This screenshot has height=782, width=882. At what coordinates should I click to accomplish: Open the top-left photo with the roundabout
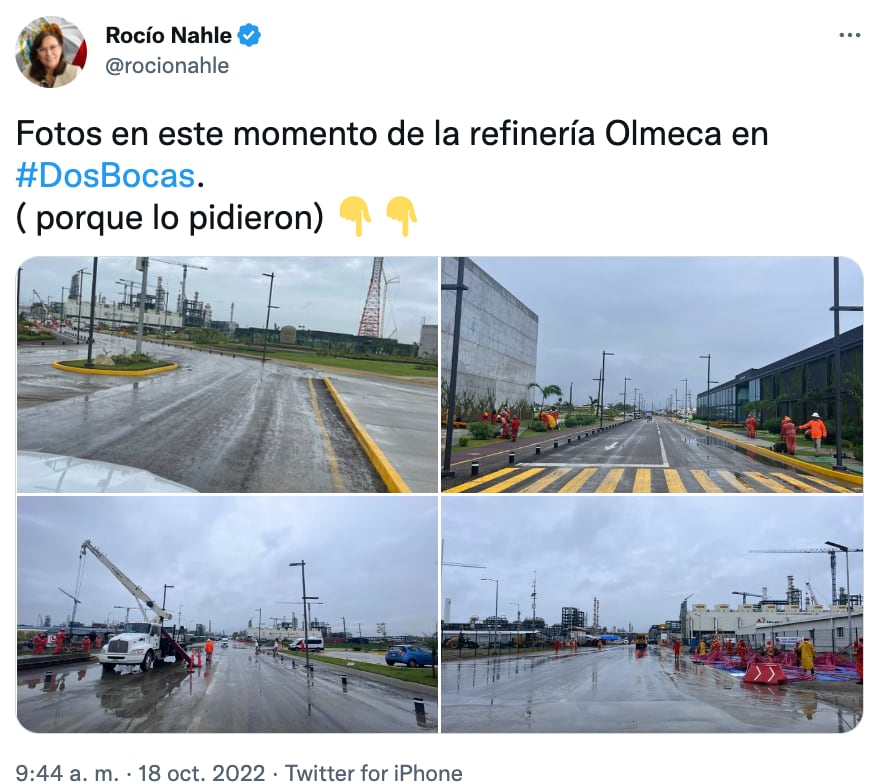[x=227, y=375]
